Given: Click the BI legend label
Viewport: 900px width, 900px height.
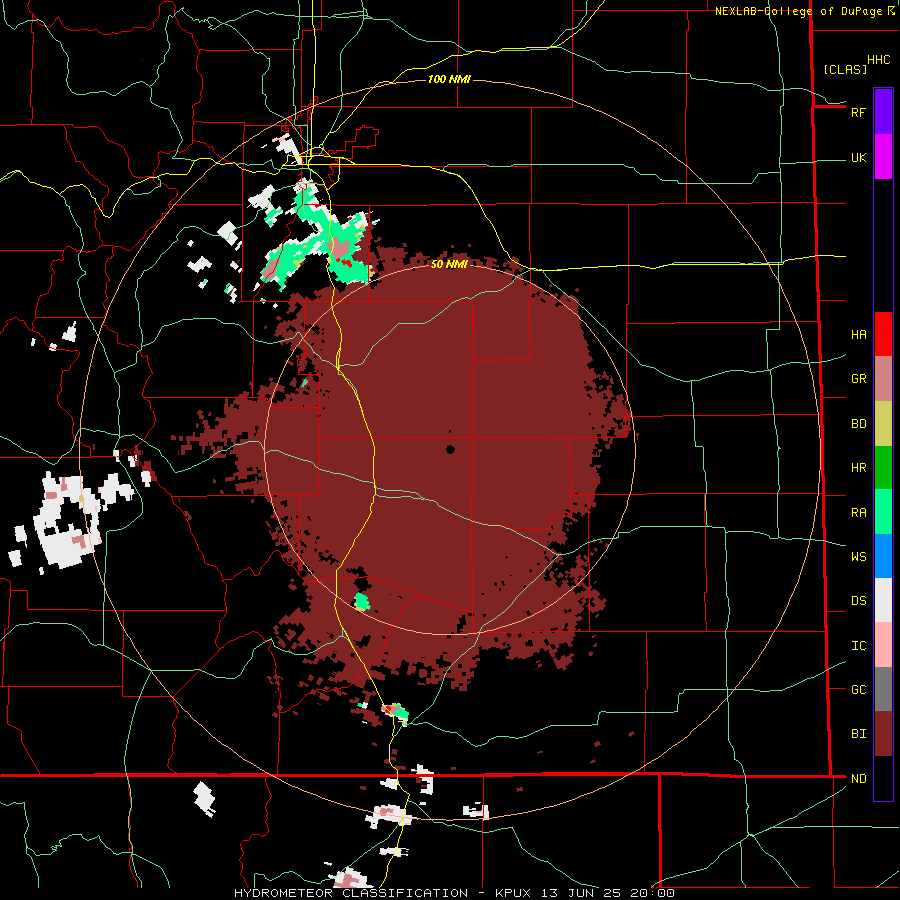Looking at the screenshot, I should point(858,734).
